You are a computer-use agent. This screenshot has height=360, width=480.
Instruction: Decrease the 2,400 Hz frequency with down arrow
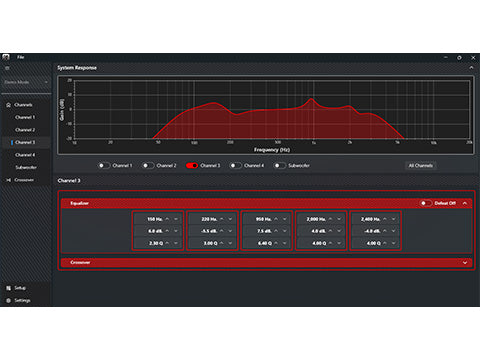tap(394, 219)
